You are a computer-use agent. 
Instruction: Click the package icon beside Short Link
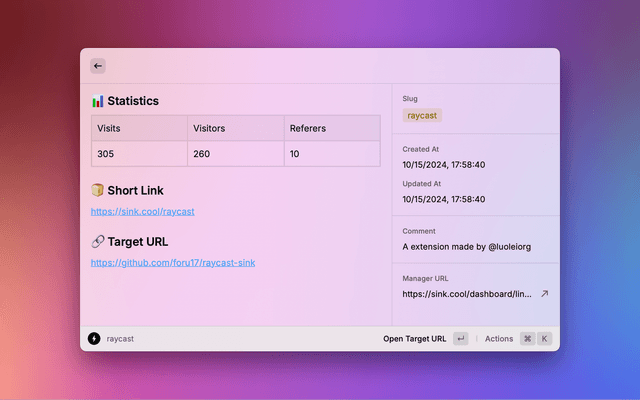click(97, 190)
